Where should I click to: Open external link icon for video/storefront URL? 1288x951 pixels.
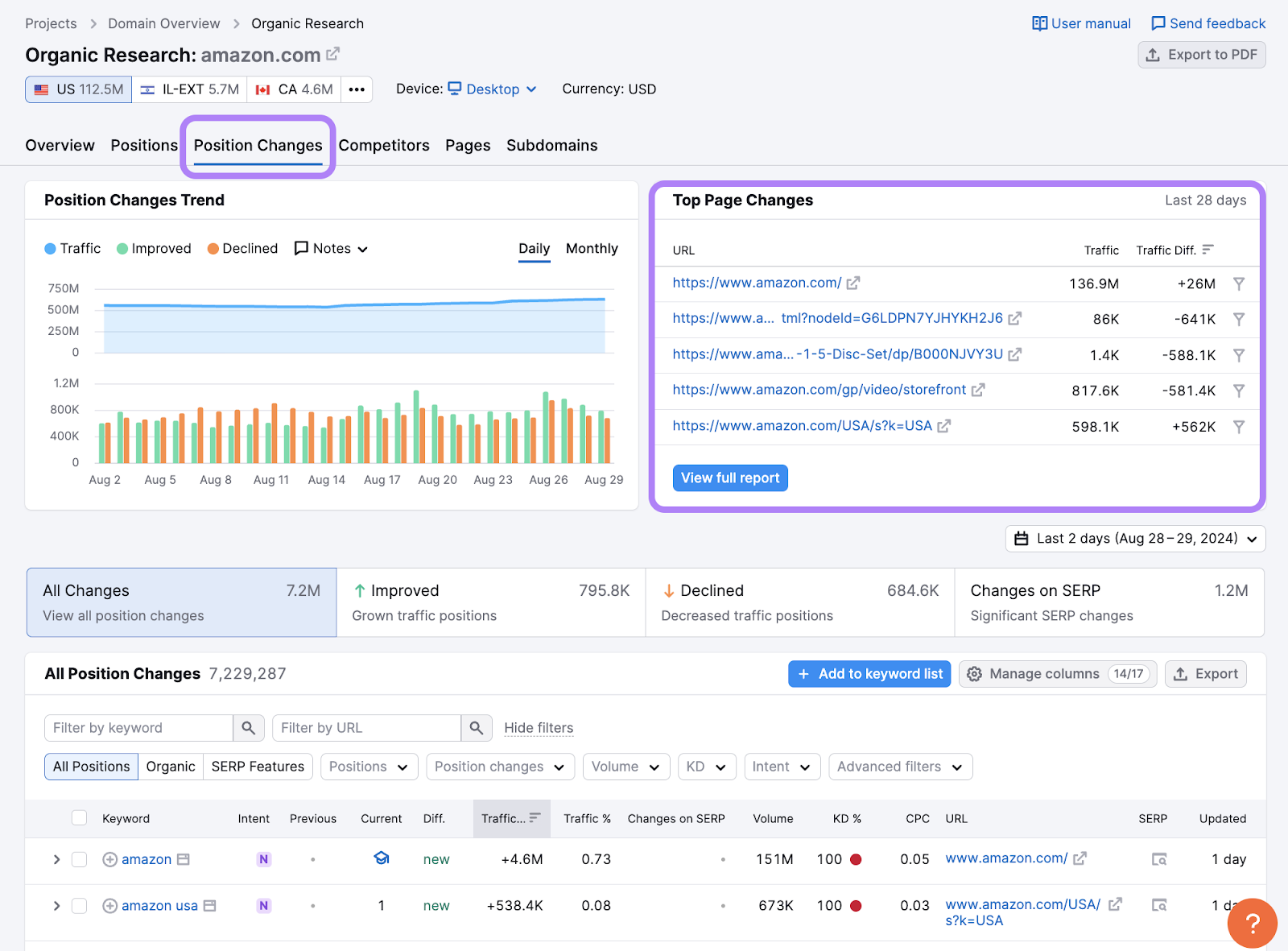[x=978, y=390]
